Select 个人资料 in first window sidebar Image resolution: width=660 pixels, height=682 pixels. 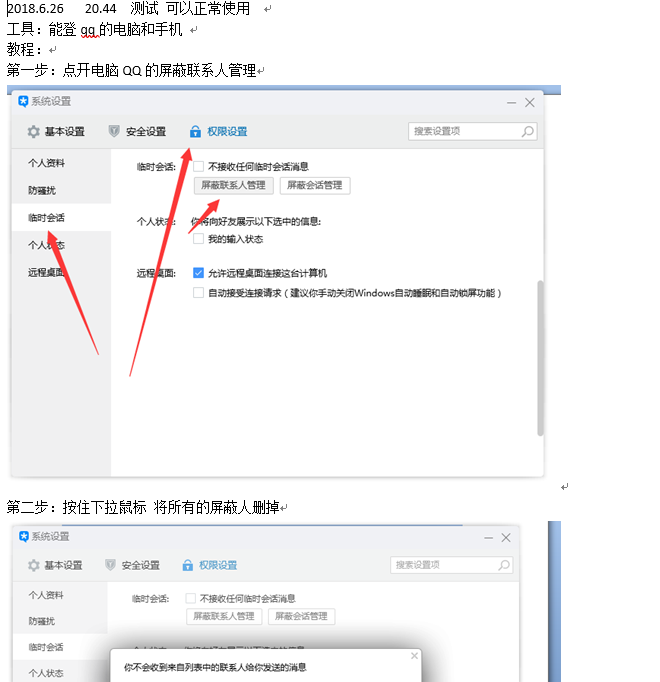tap(47, 163)
